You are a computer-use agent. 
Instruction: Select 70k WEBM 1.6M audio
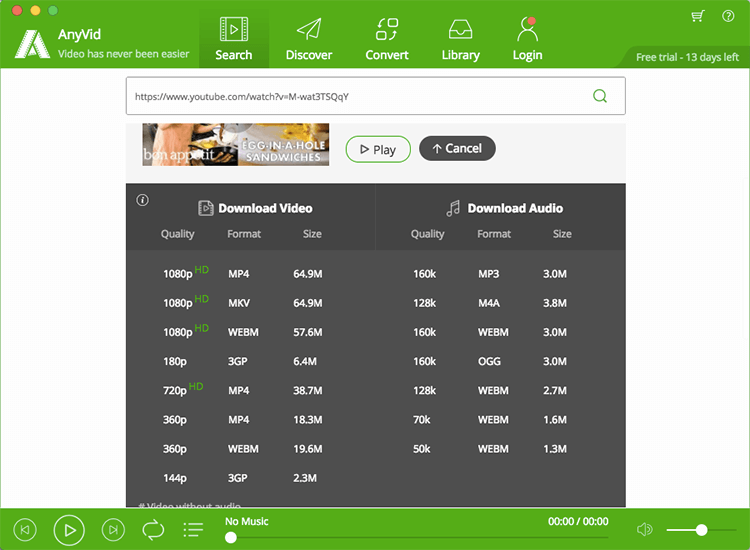coord(500,419)
